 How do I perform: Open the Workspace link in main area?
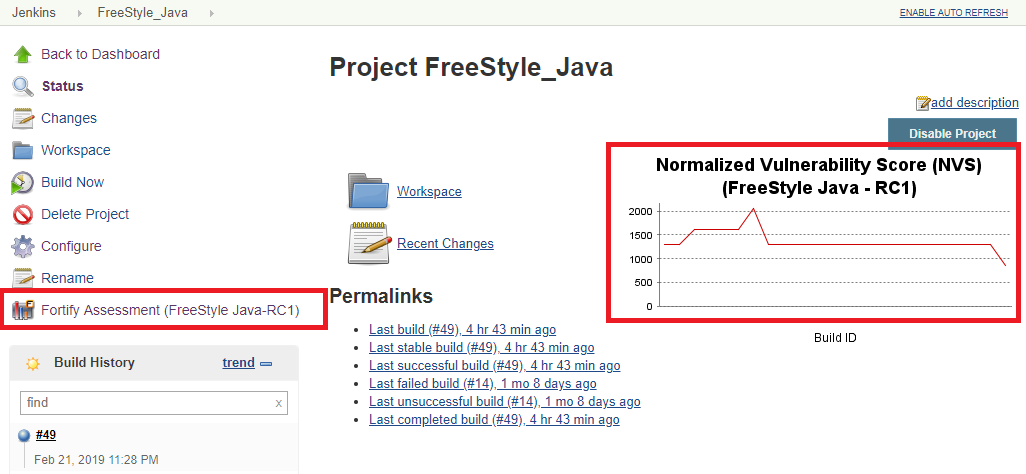click(429, 192)
